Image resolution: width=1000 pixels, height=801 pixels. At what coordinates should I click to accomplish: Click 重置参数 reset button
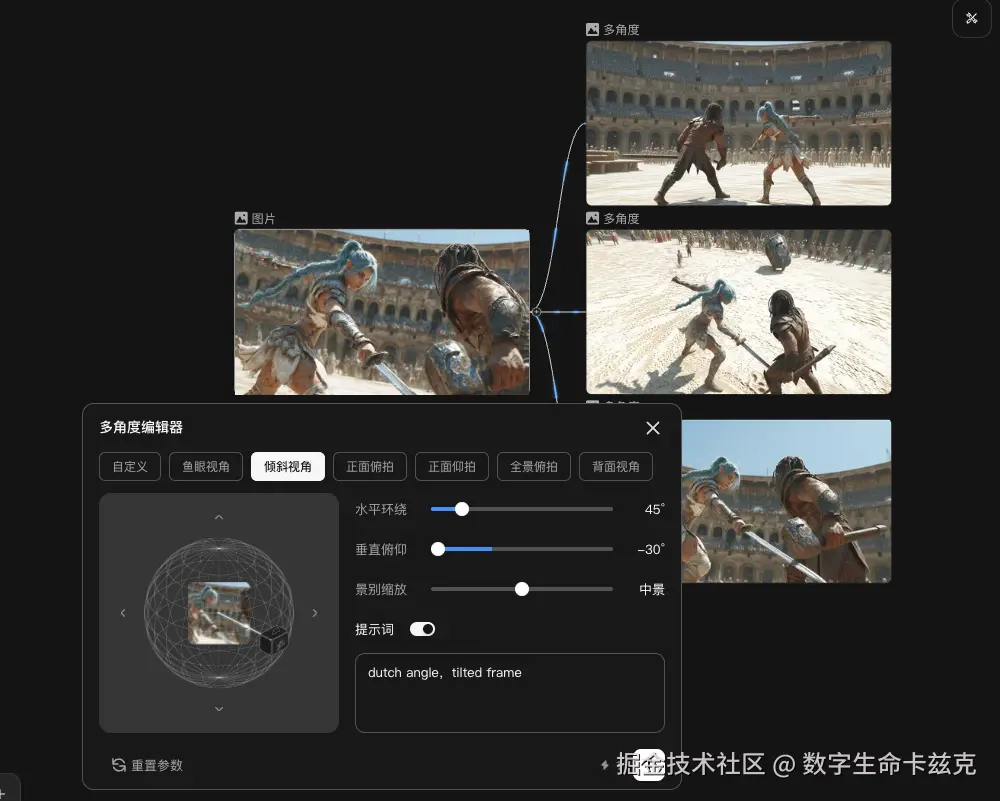point(147,765)
